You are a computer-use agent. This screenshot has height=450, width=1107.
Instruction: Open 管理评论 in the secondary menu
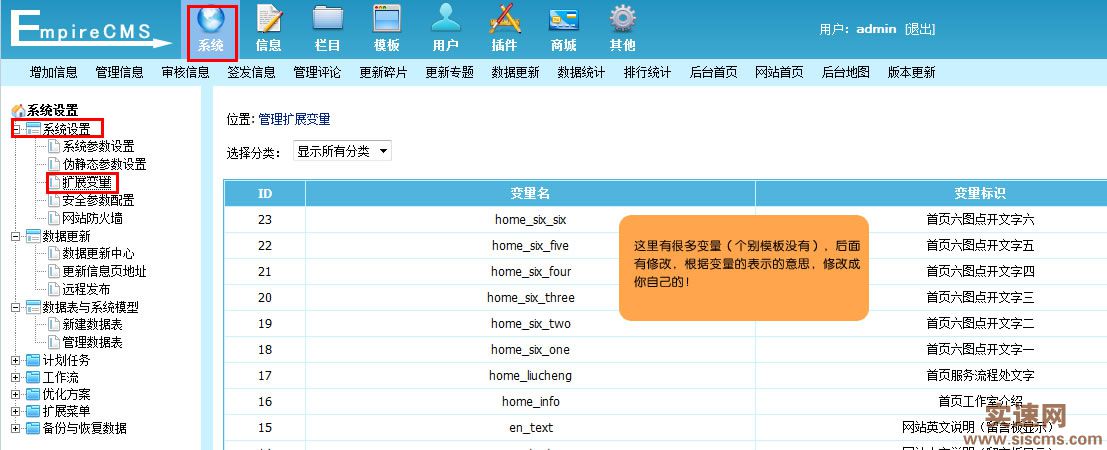pyautogui.click(x=317, y=72)
